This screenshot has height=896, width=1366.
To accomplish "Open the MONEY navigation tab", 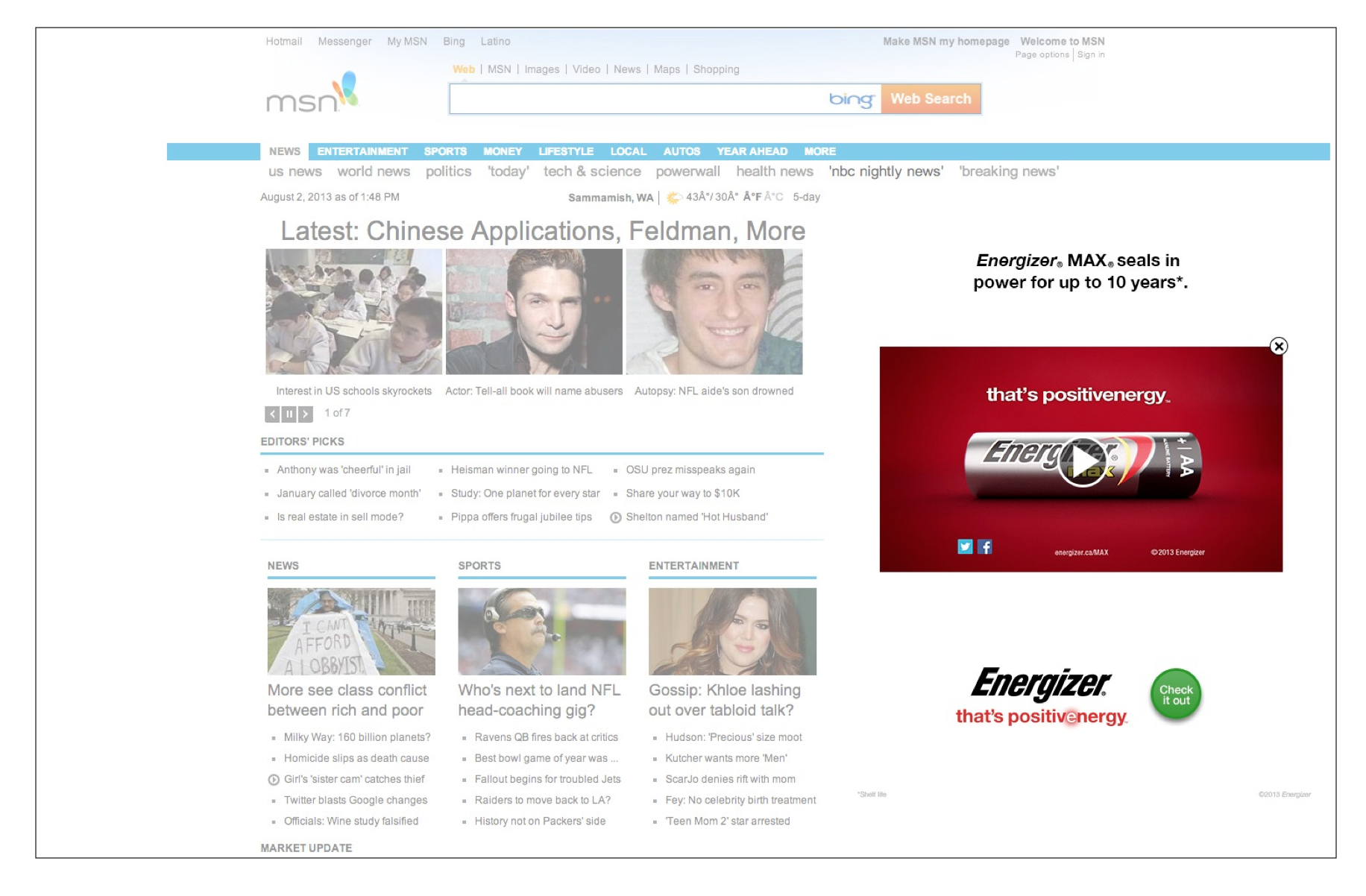I will tap(503, 151).
